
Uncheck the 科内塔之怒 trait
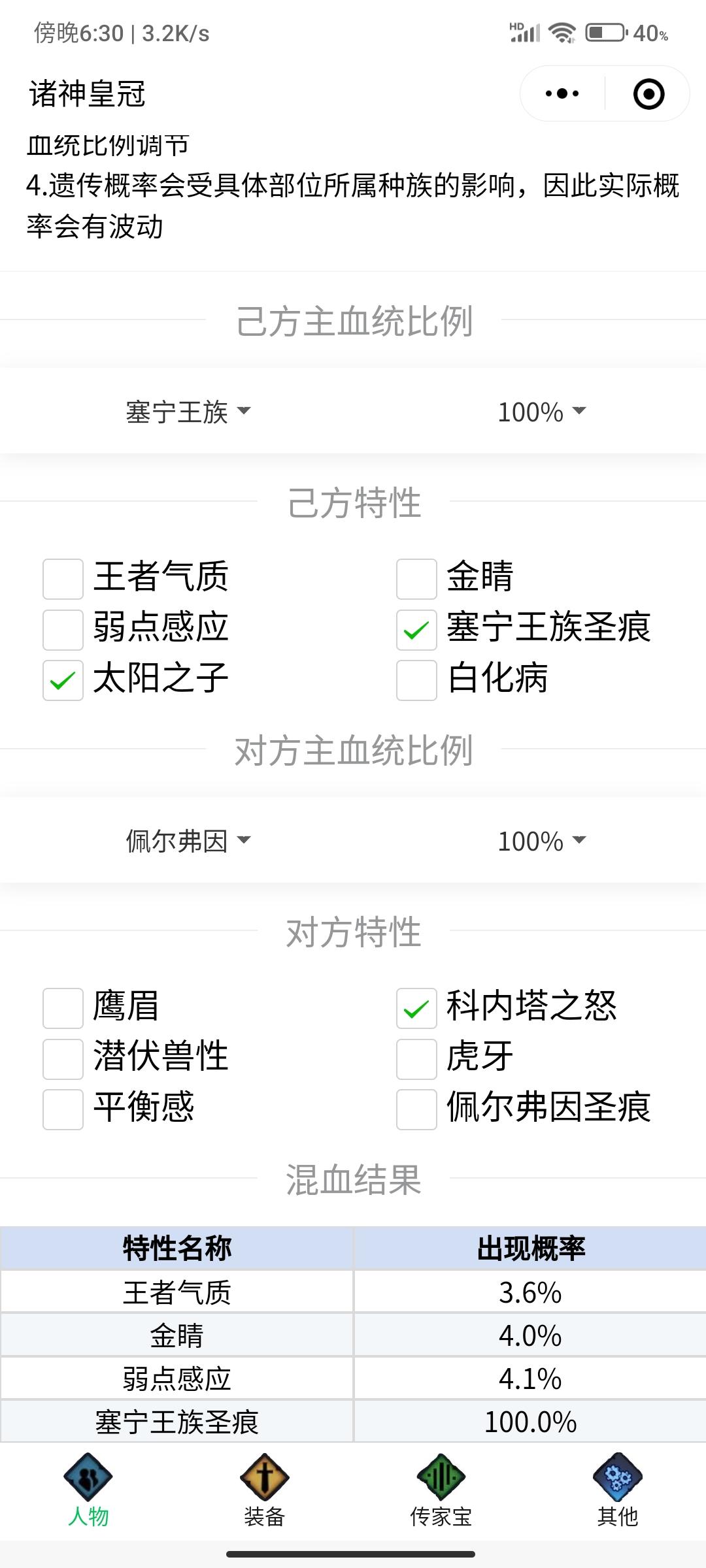pyautogui.click(x=416, y=1008)
